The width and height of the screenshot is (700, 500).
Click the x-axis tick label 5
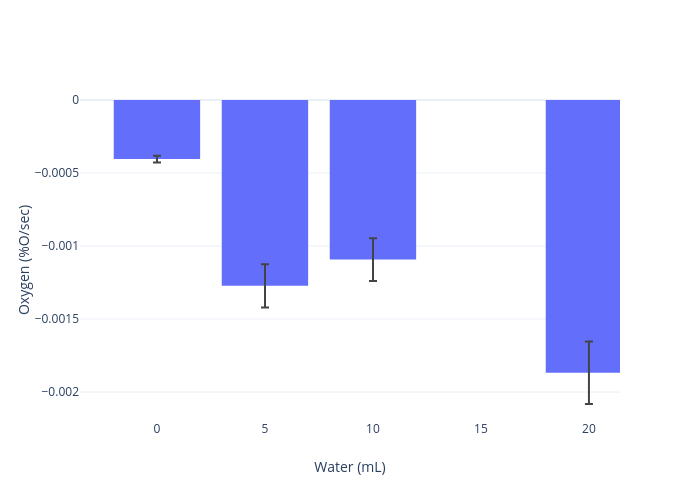tap(265, 429)
